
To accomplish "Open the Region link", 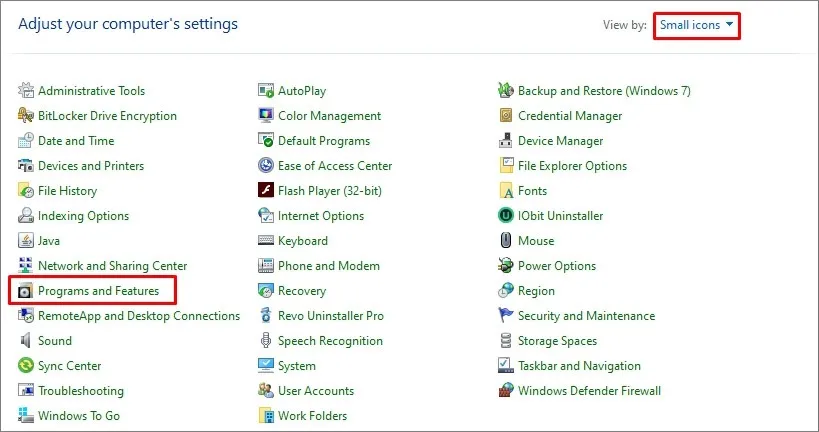I will coord(536,291).
